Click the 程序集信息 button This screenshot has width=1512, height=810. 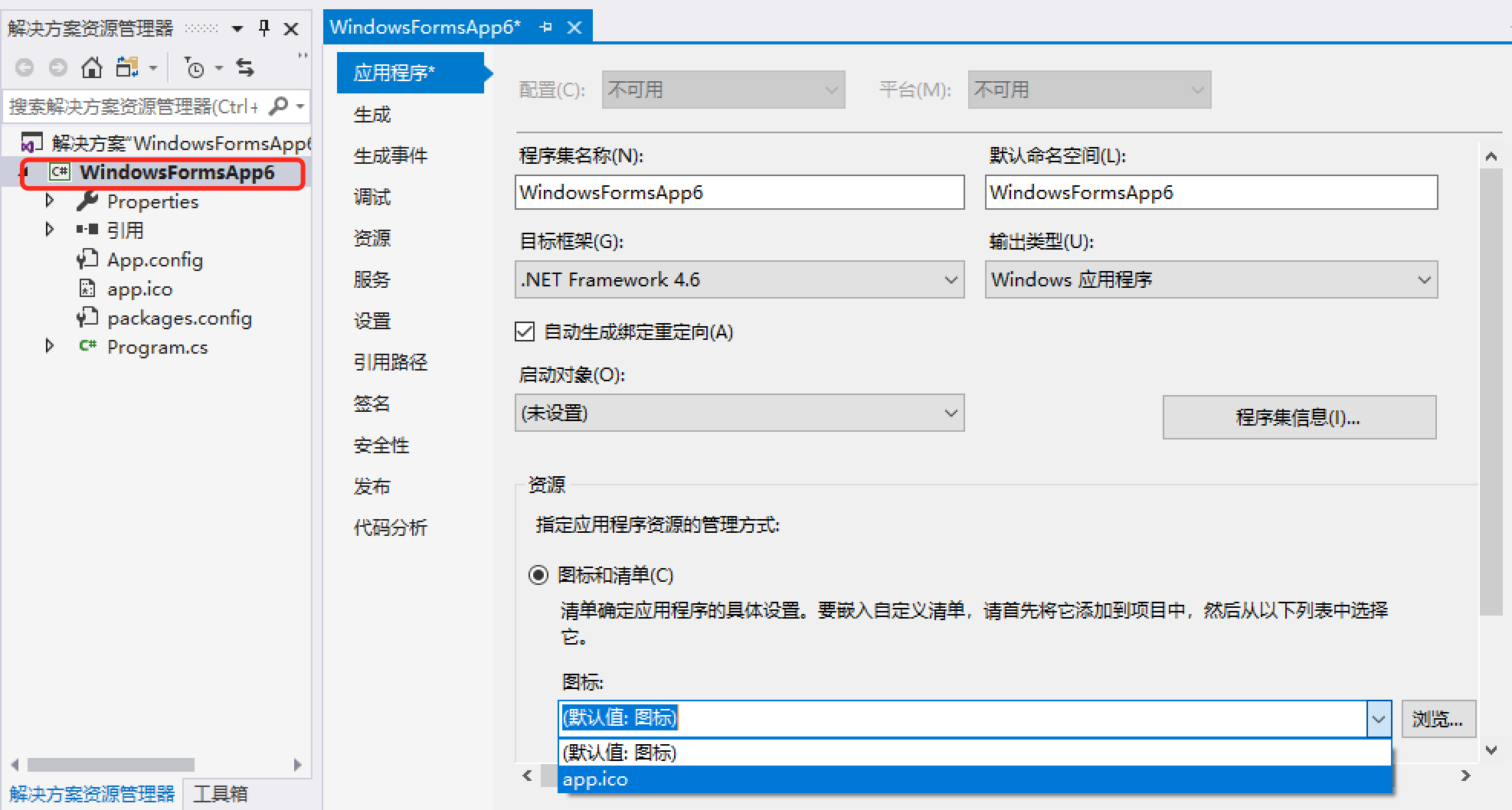tap(1299, 417)
